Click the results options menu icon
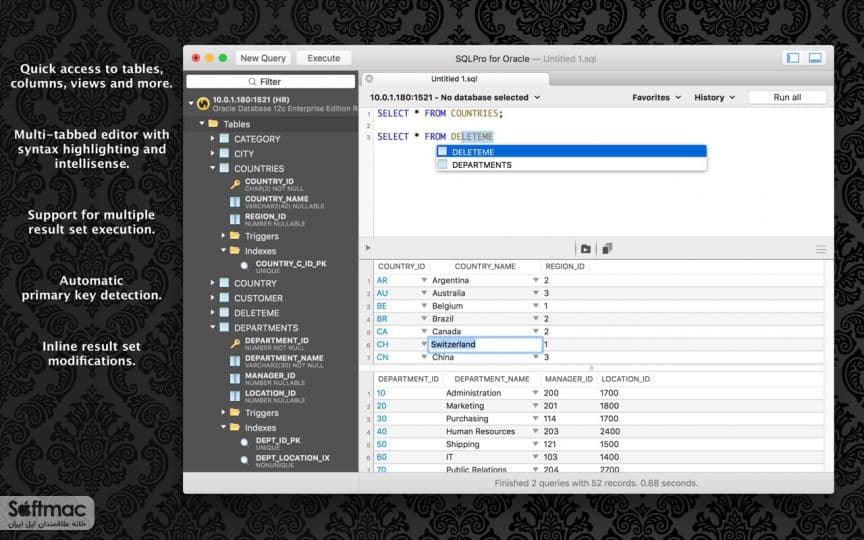 pyautogui.click(x=821, y=250)
